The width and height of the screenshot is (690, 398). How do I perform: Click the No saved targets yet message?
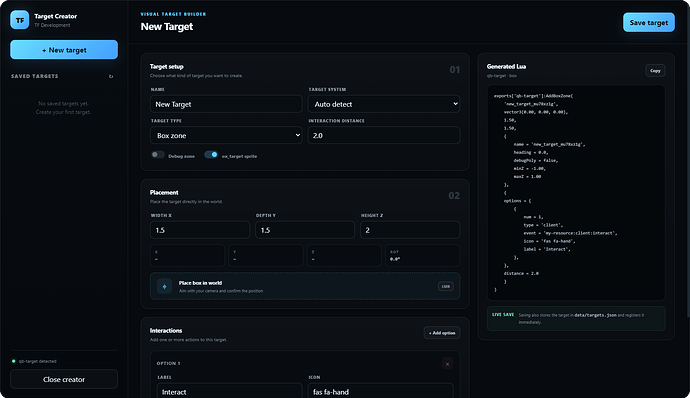coord(63,103)
